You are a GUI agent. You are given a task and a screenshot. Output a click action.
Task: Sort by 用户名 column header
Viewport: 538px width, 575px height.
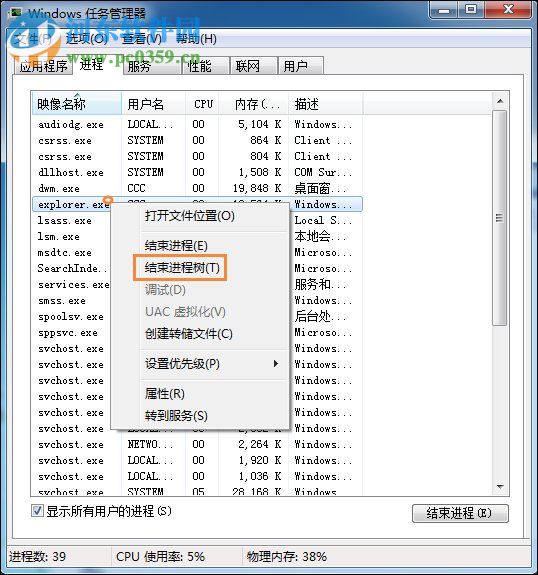153,104
